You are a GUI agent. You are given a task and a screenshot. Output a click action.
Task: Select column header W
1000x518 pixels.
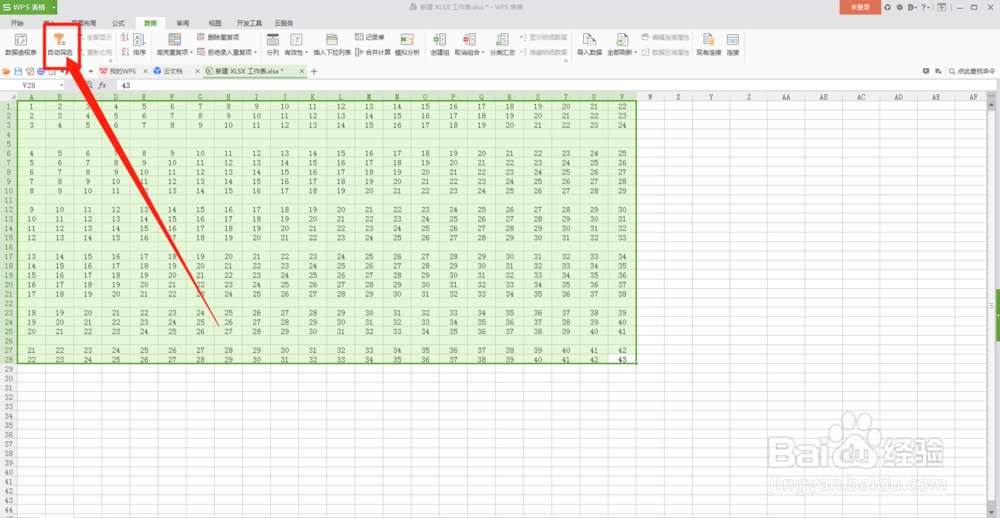(650, 97)
